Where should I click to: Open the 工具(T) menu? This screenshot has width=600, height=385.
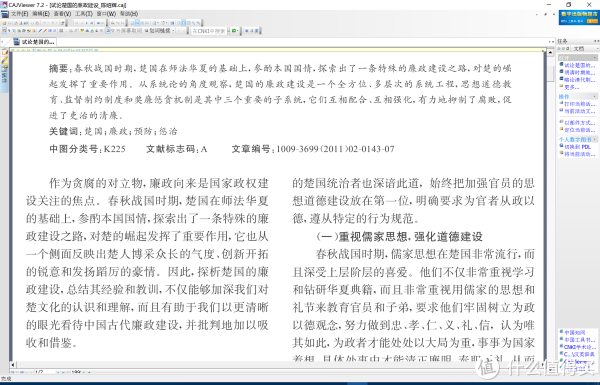point(83,14)
